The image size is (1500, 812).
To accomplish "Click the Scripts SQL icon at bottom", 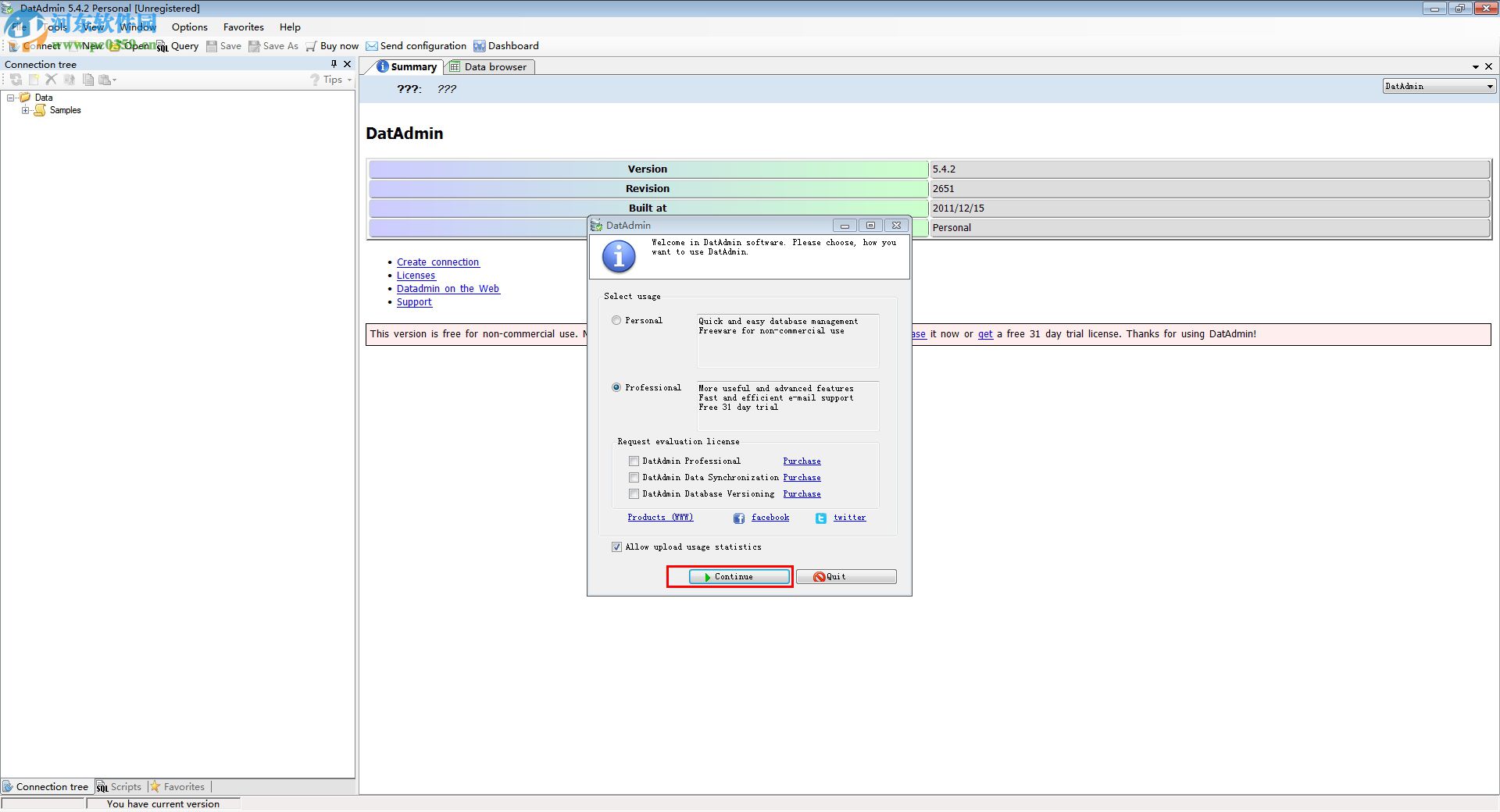I will [x=102, y=787].
